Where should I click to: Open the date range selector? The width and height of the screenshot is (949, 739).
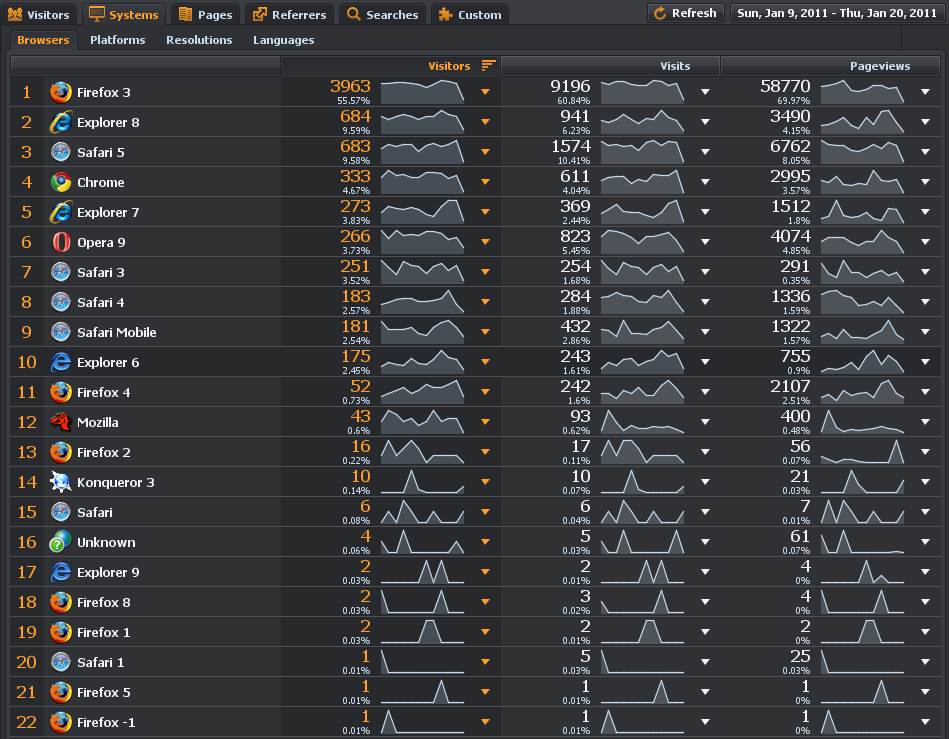[x=836, y=13]
